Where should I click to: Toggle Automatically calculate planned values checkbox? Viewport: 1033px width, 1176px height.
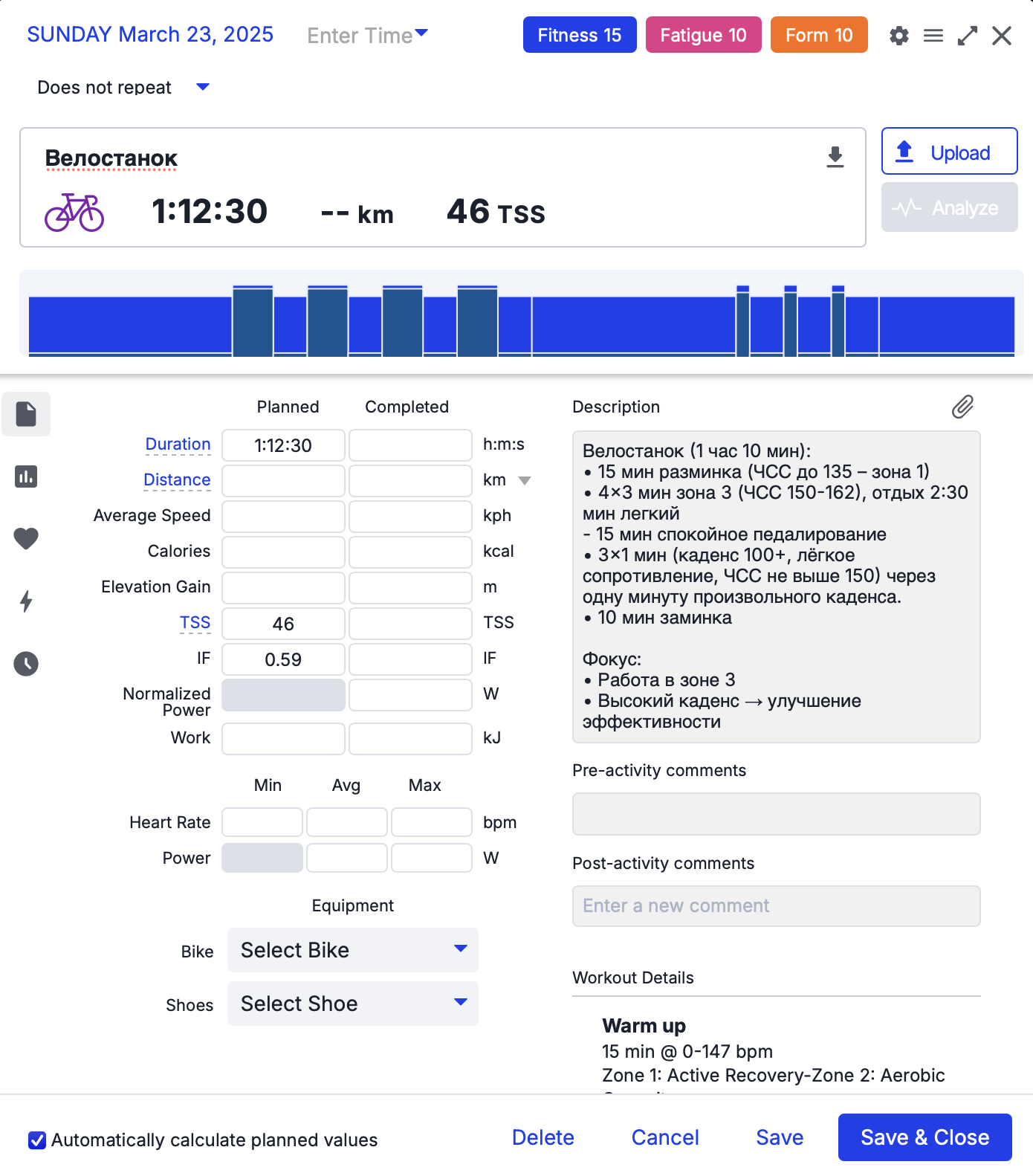click(x=37, y=1140)
